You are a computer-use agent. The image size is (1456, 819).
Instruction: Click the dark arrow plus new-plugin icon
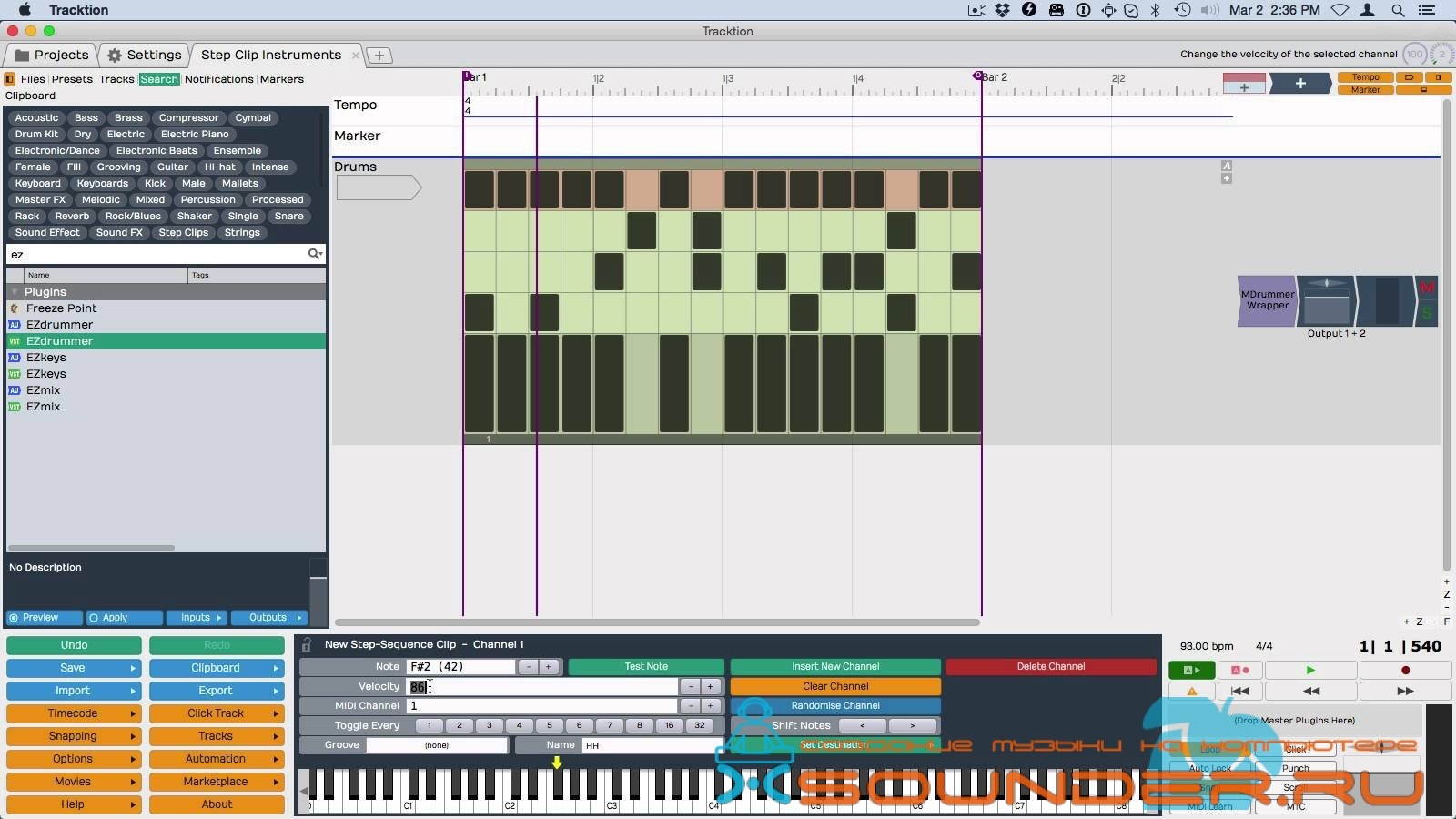pos(1300,83)
